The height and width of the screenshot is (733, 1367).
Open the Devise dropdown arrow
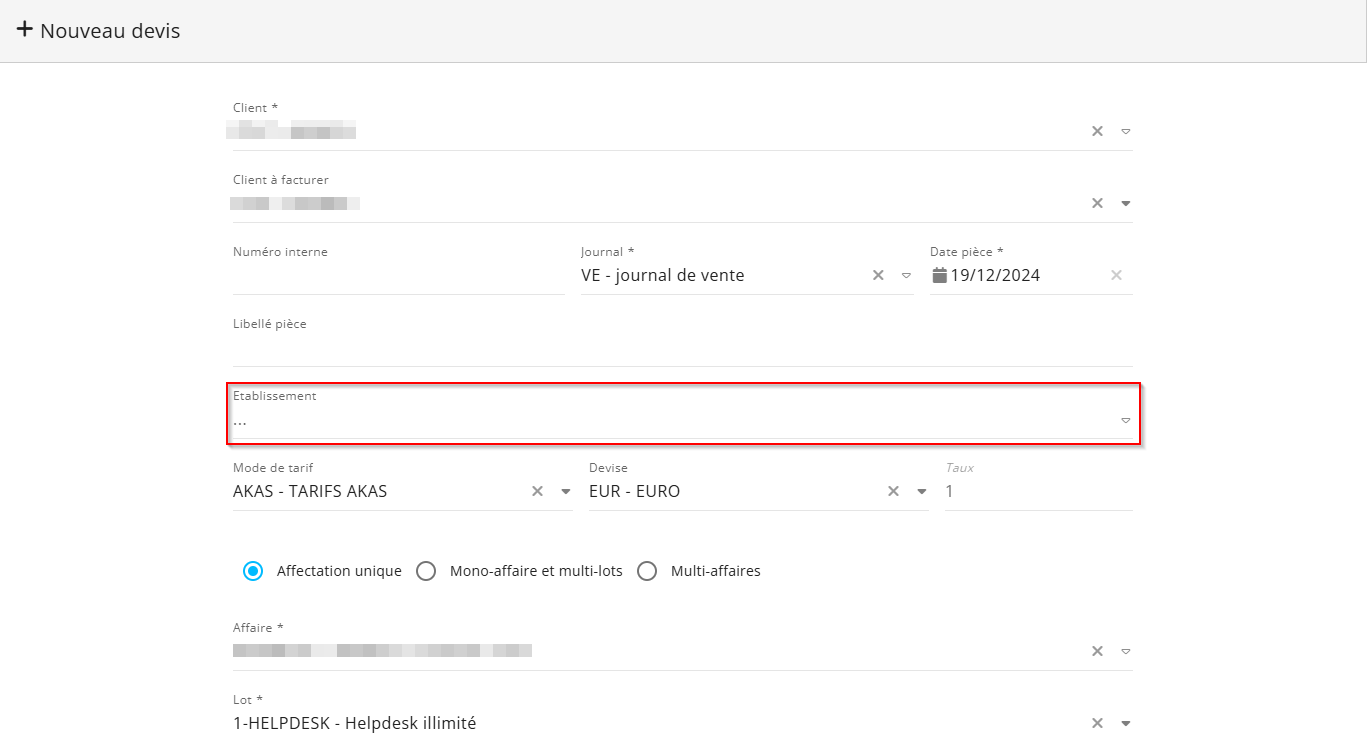(921, 491)
